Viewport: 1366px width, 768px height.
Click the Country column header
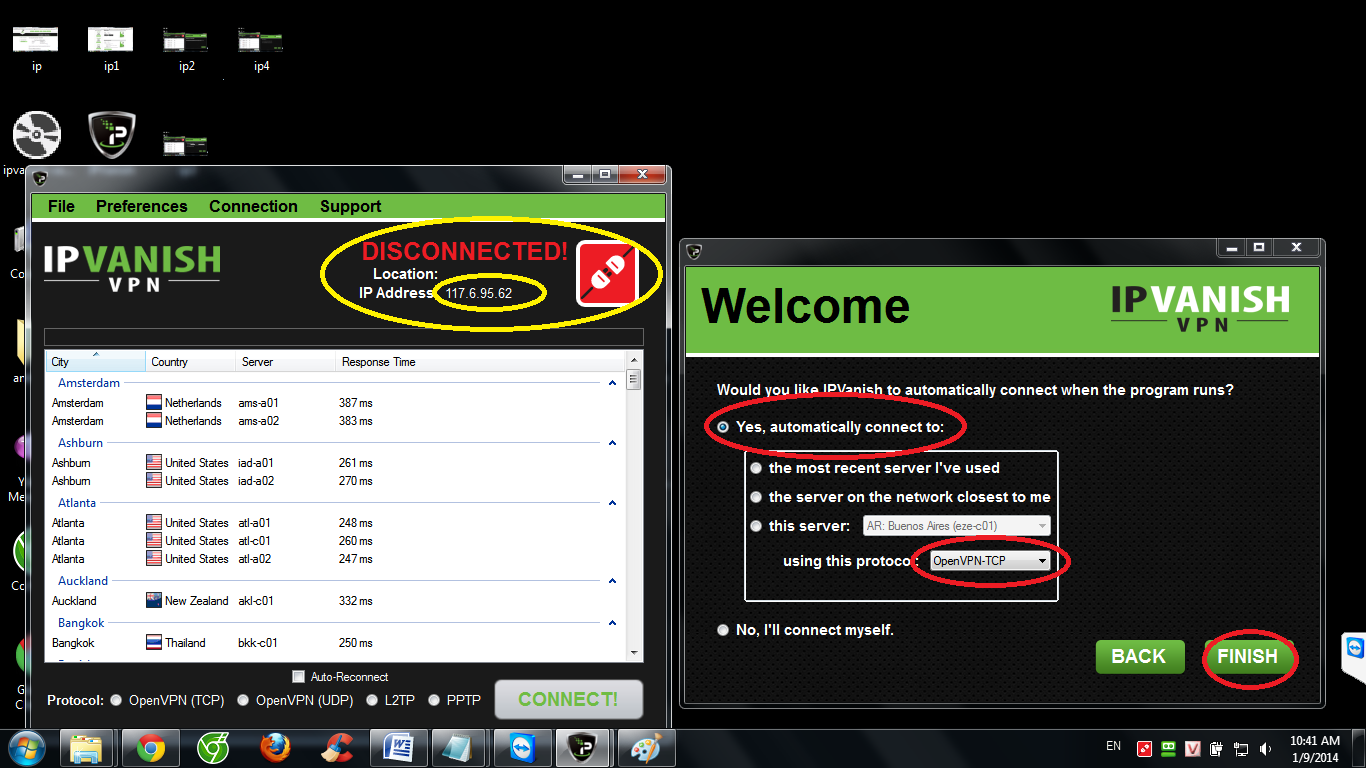(x=190, y=361)
